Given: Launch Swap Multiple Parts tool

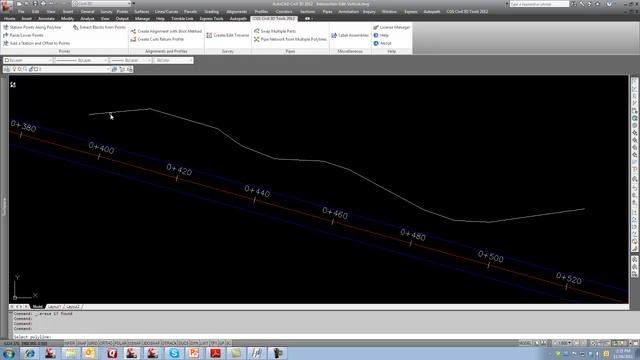Looking at the screenshot, I should click(275, 31).
